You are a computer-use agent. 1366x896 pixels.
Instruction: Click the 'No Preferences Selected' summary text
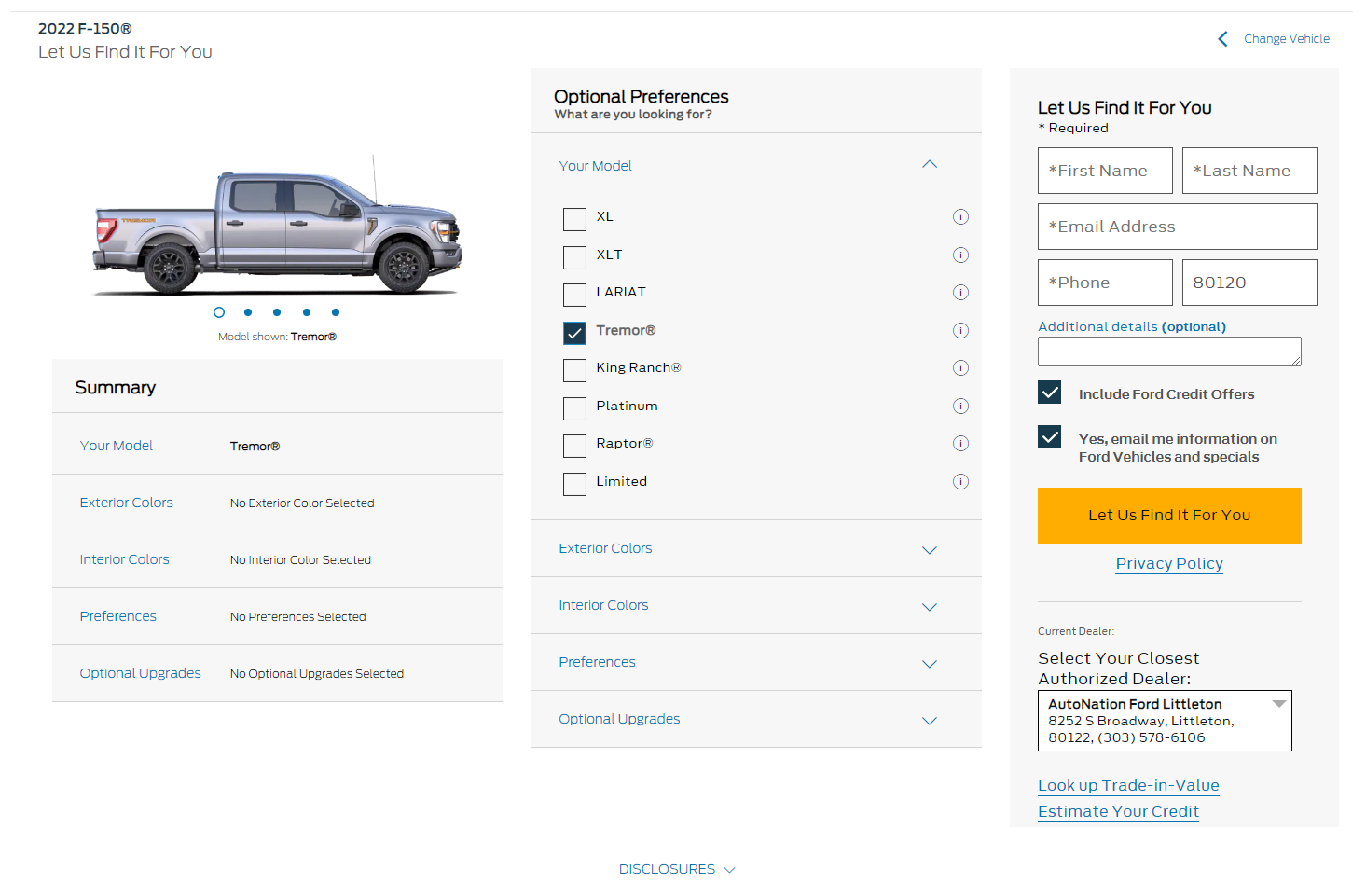coord(297,617)
